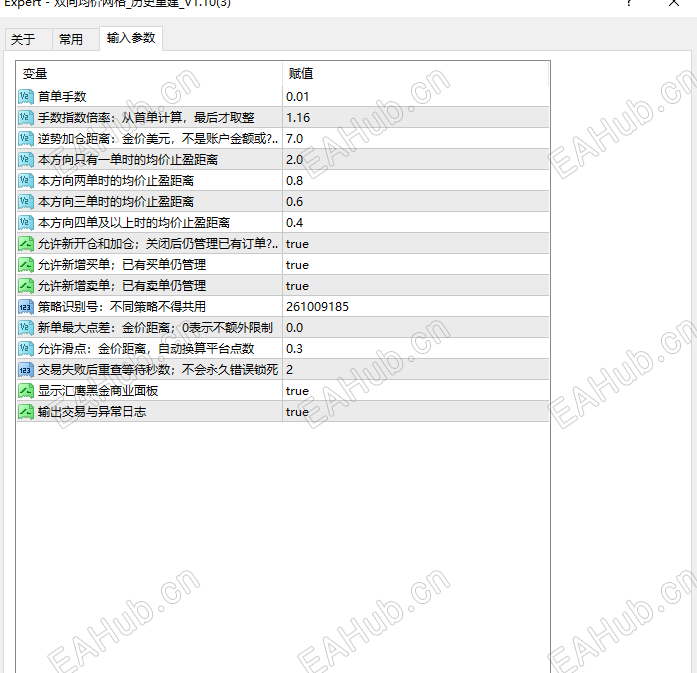697x673 pixels.
Task: Select the 手数指数倍率 variable row
Action: (x=146, y=117)
